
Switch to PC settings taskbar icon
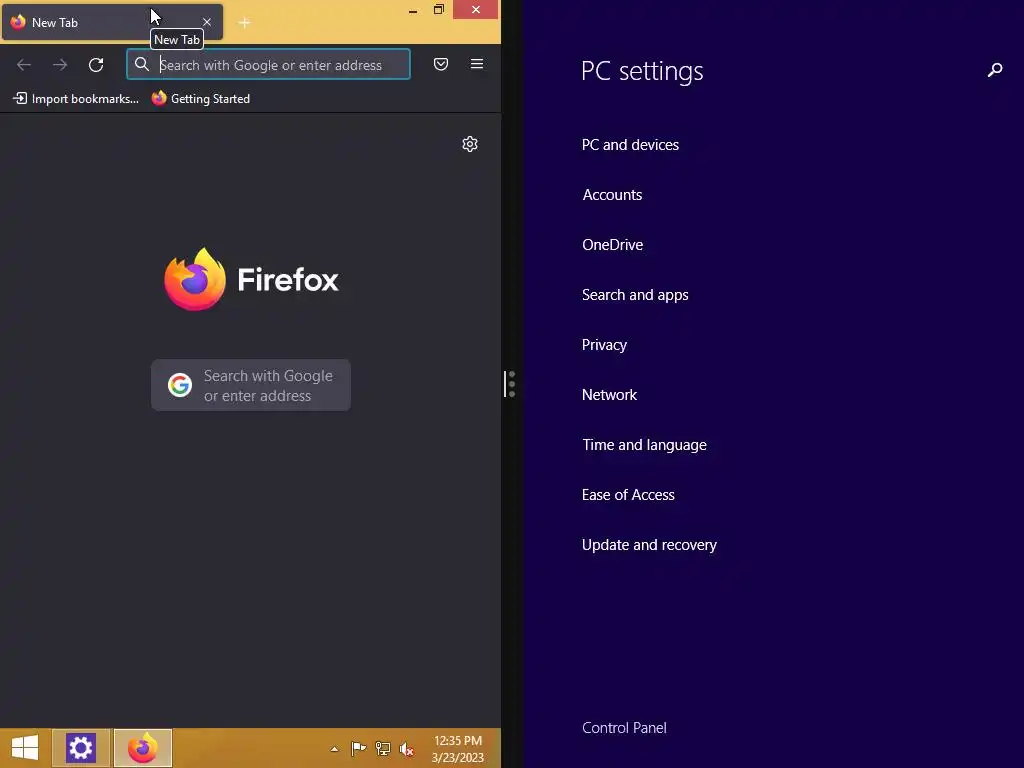point(81,748)
